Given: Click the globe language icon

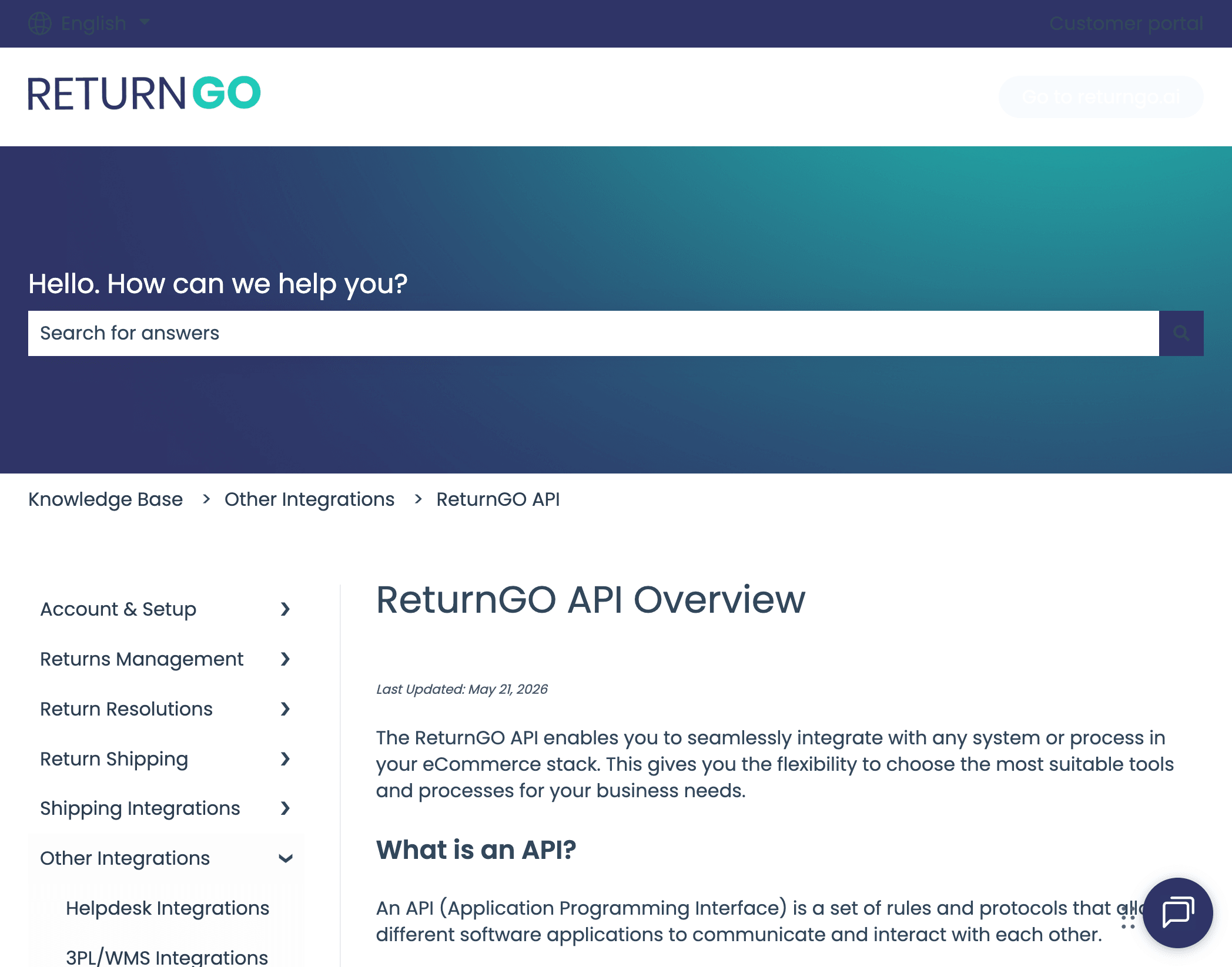Looking at the screenshot, I should [40, 23].
